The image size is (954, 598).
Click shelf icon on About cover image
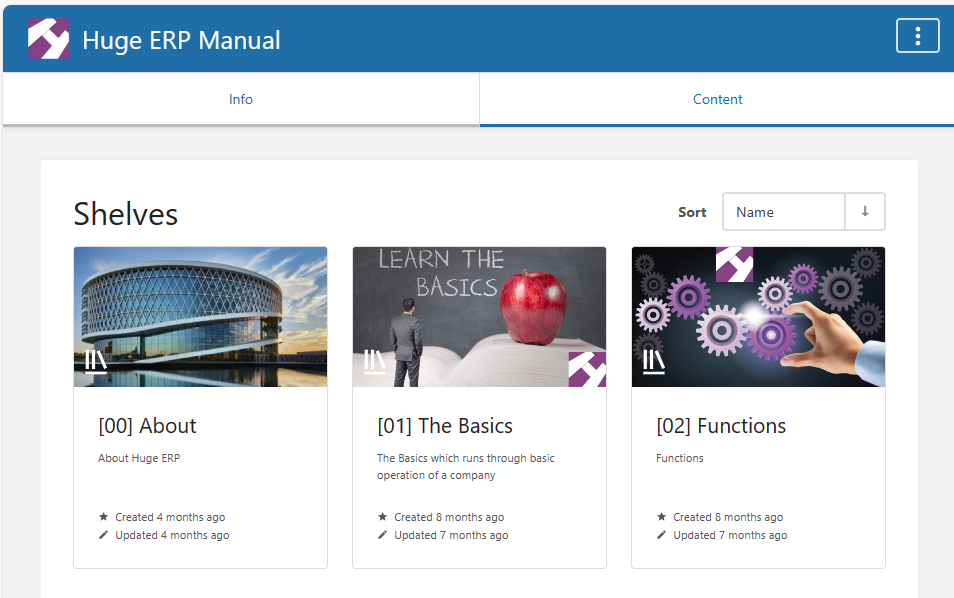tap(96, 361)
